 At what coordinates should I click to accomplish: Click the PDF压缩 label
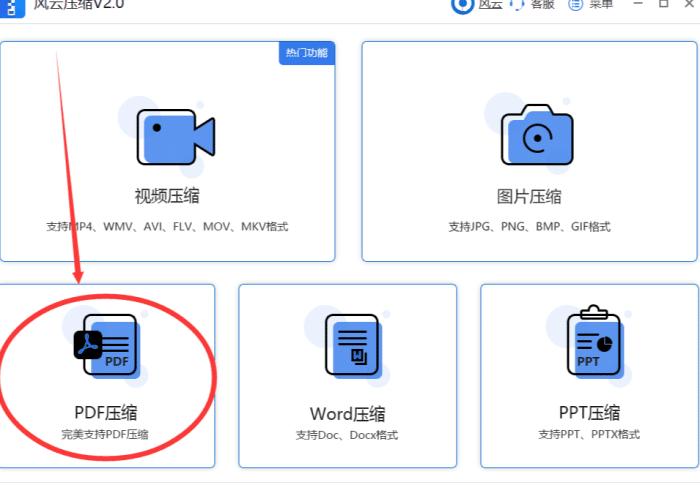tap(106, 412)
